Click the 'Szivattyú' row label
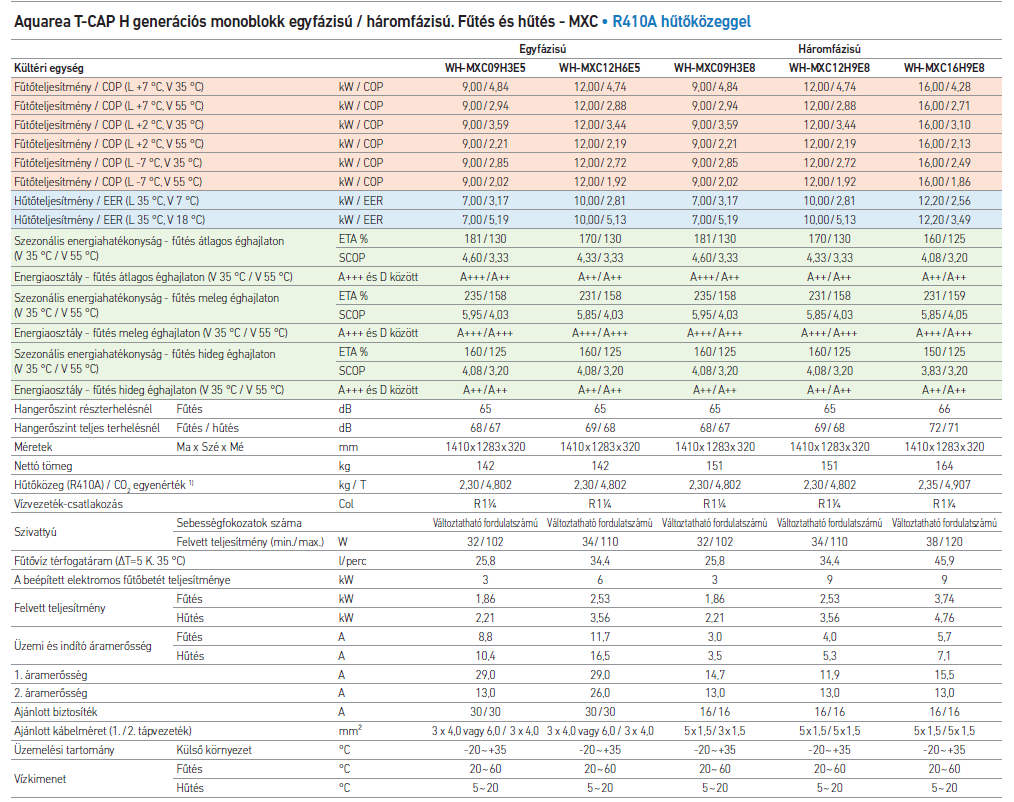The height and width of the screenshot is (802, 1014). (36, 532)
